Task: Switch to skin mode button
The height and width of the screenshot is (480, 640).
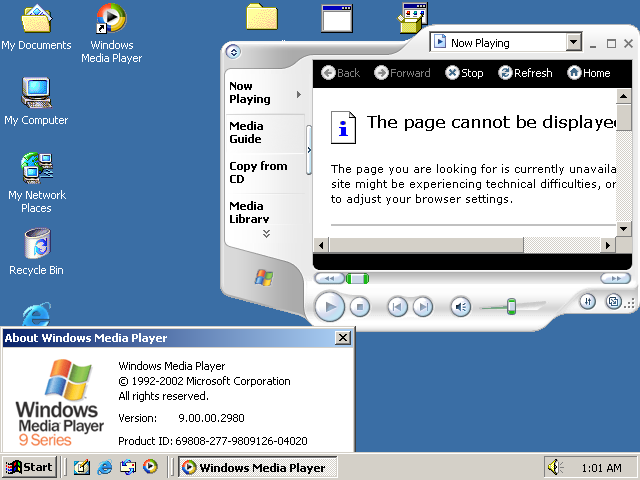Action: pos(613,302)
